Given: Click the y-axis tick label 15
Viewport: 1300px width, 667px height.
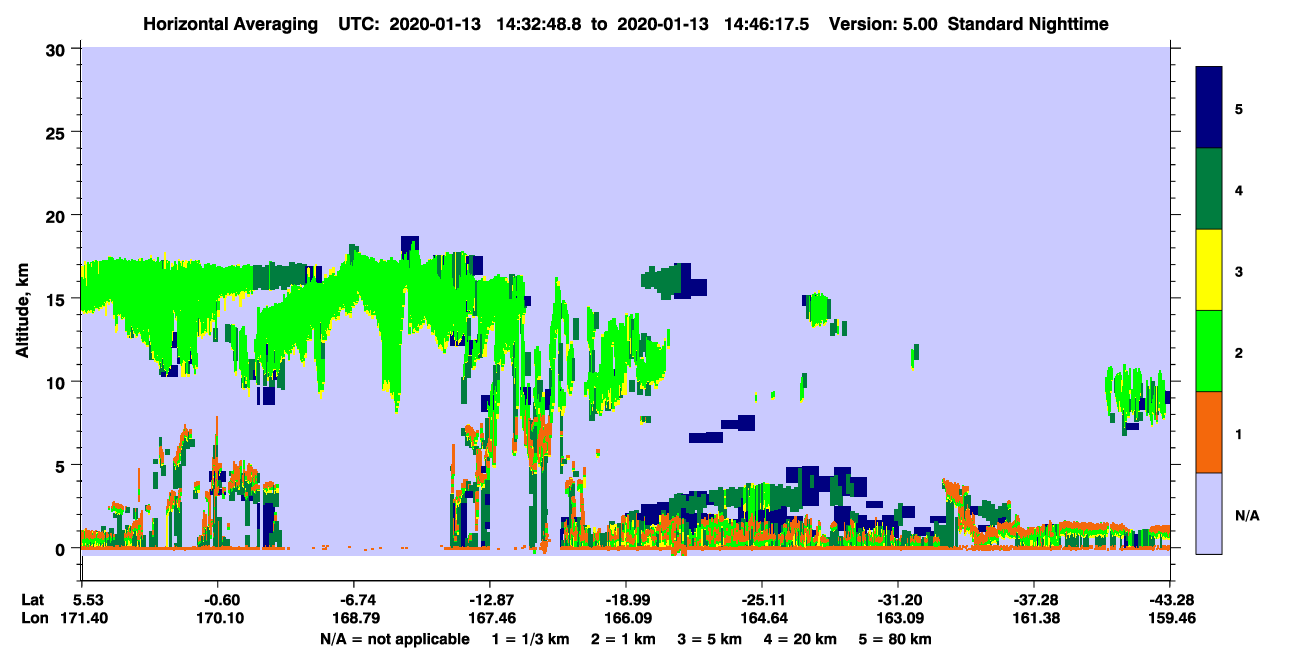Looking at the screenshot, I should (x=58, y=299).
